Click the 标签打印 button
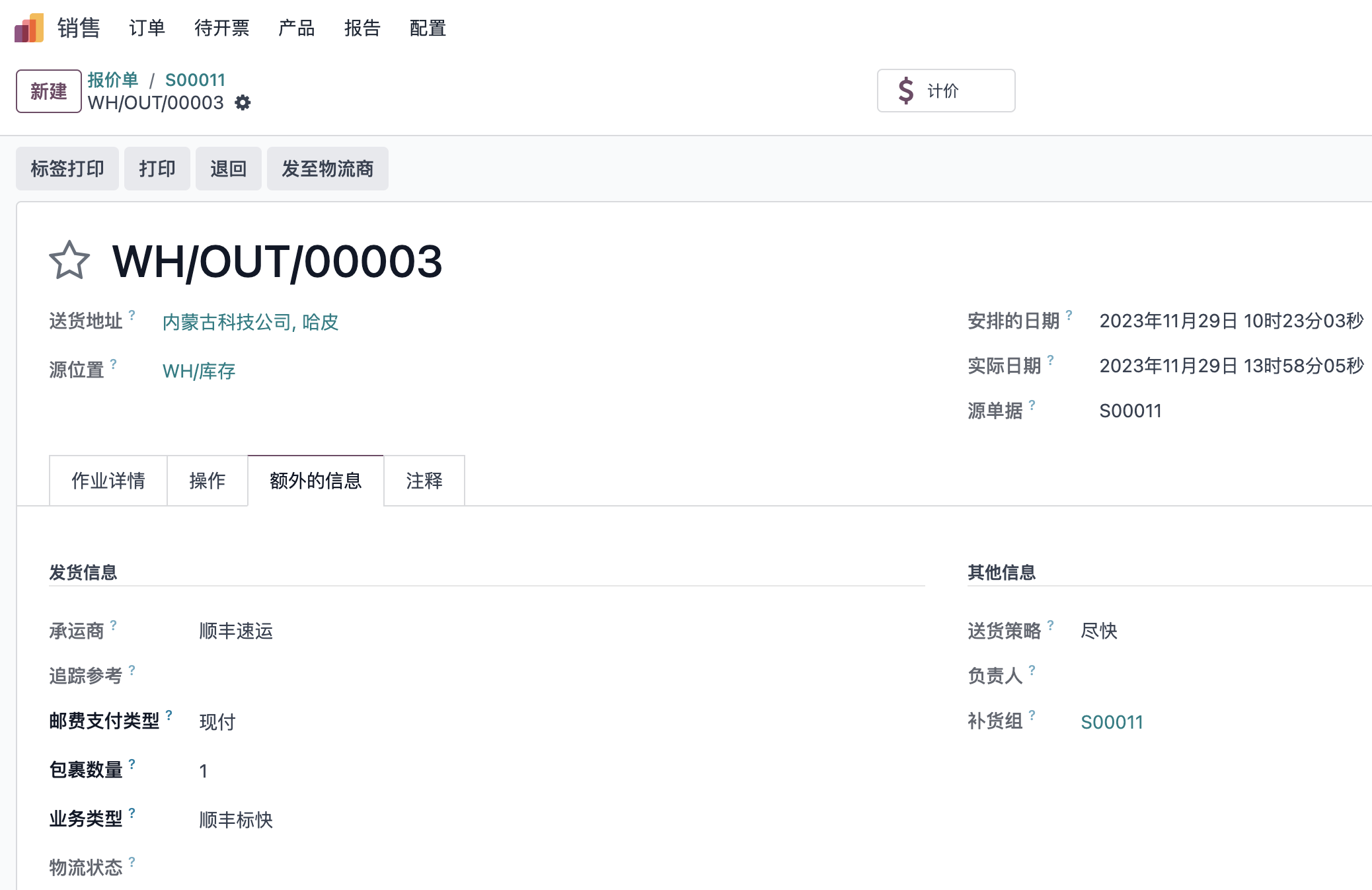This screenshot has height=890, width=1372. [x=67, y=169]
